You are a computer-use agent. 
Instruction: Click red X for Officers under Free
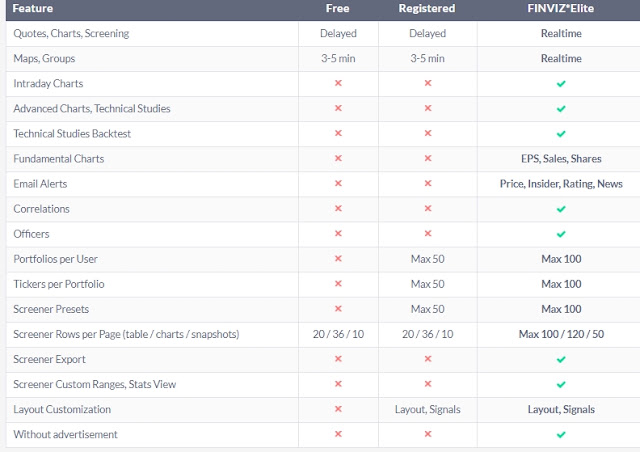tap(338, 234)
